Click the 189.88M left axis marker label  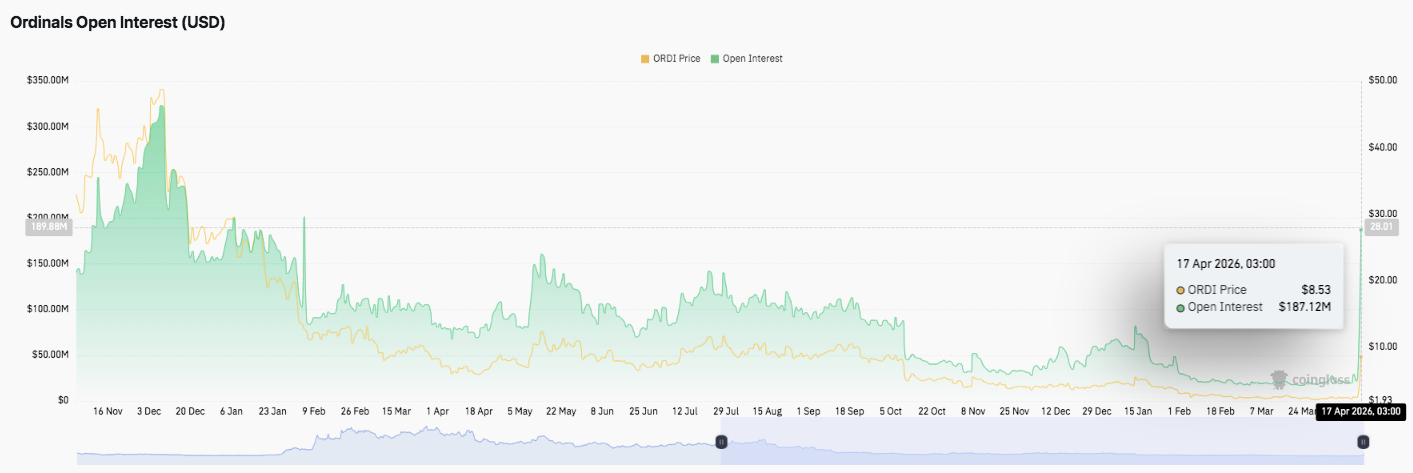(48, 227)
